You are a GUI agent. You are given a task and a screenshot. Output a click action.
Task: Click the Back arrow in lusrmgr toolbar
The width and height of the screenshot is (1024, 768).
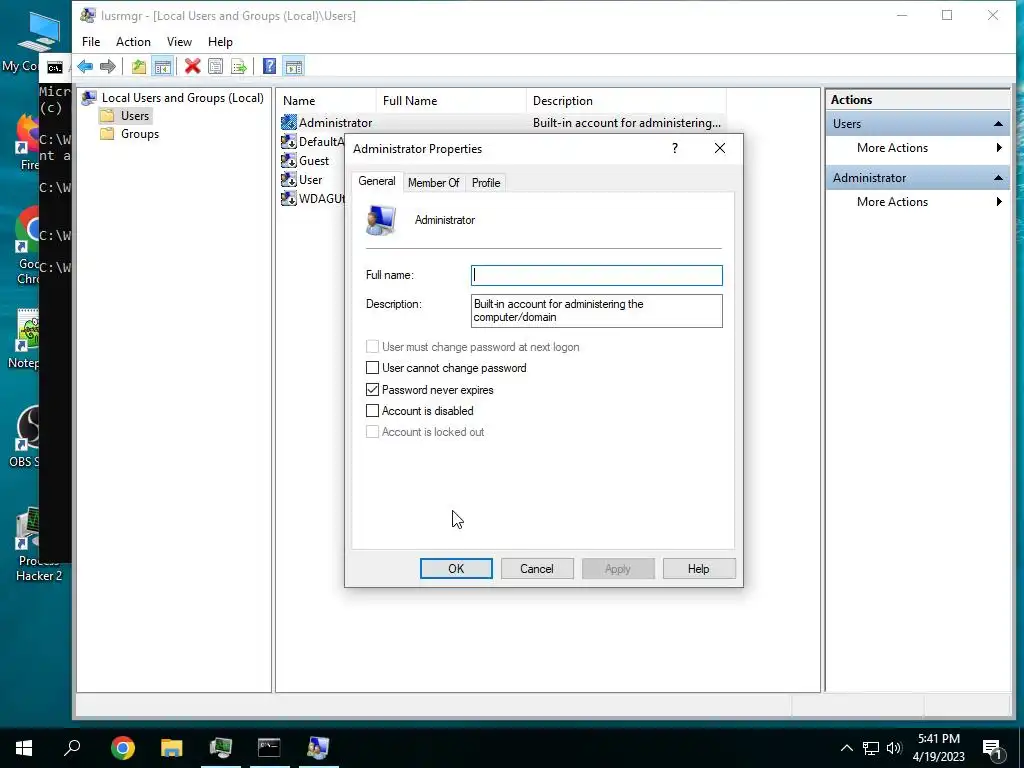tap(85, 66)
